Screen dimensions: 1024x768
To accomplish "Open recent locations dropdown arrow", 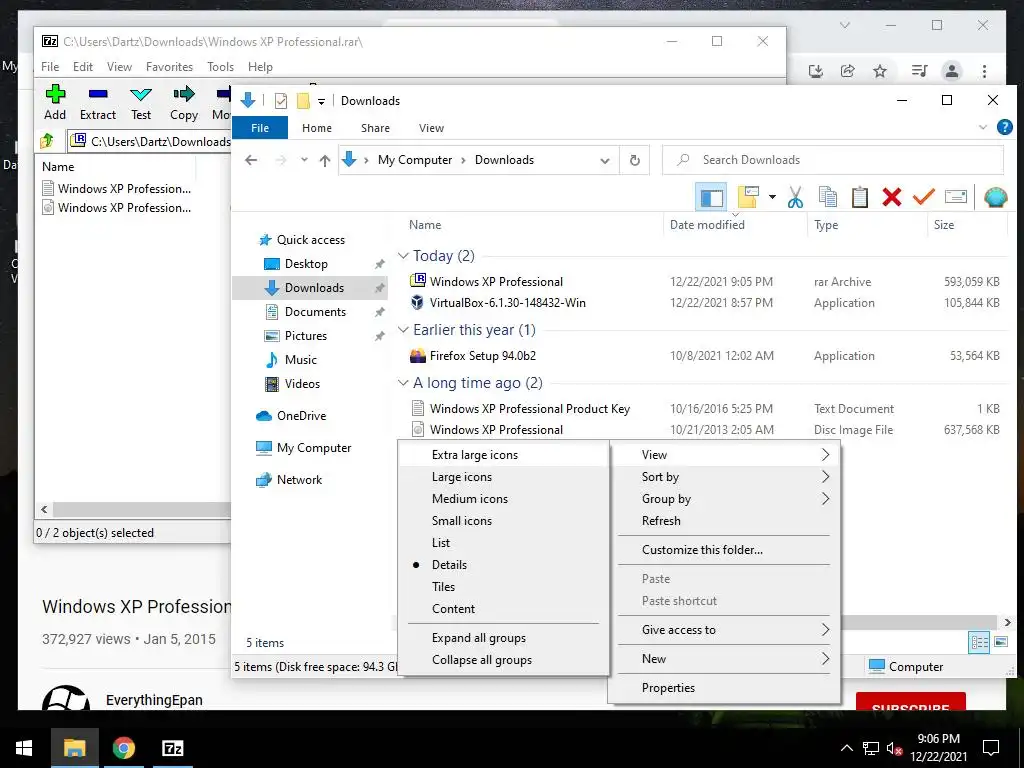I will (x=304, y=160).
